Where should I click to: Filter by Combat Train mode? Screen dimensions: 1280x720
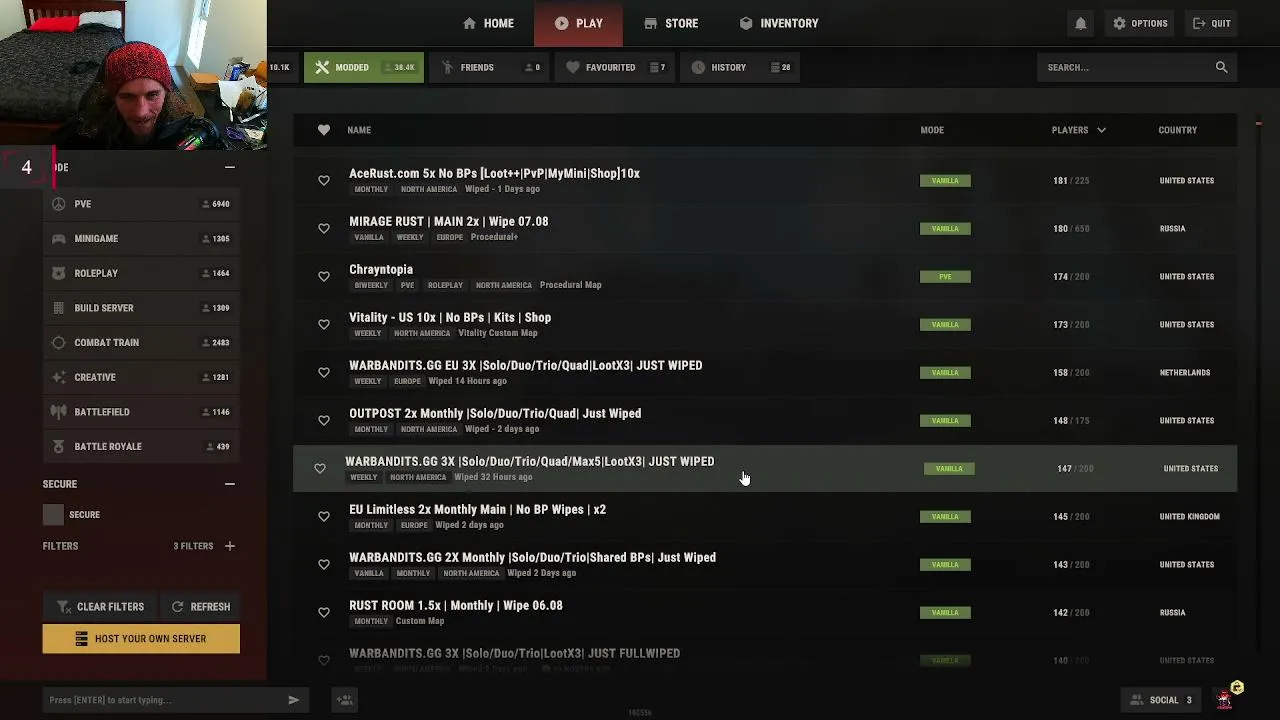click(x=141, y=343)
